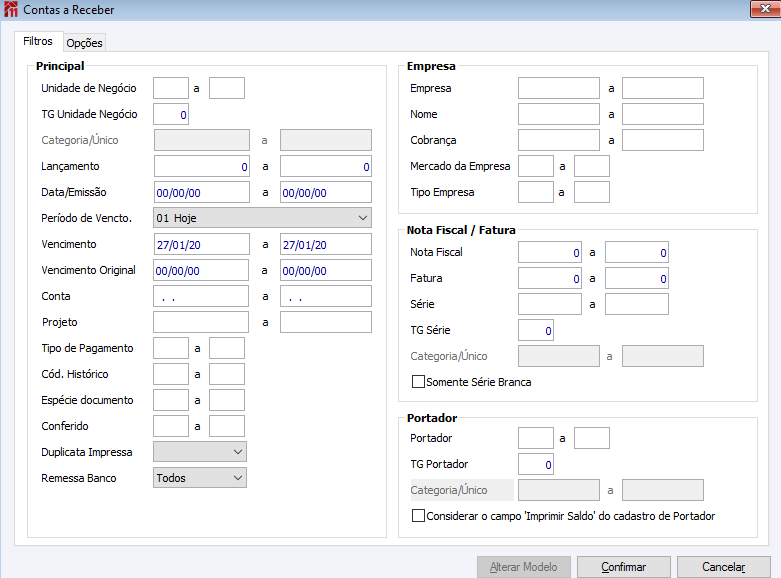This screenshot has width=781, height=578.
Task: Close the Contas a Receber dialog
Action: tap(765, 9)
